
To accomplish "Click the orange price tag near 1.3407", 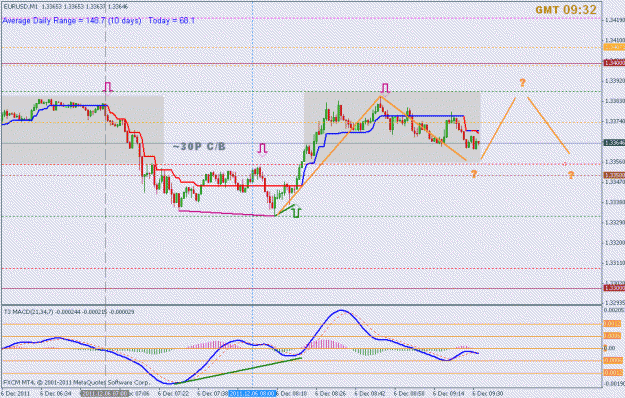I will [614, 47].
